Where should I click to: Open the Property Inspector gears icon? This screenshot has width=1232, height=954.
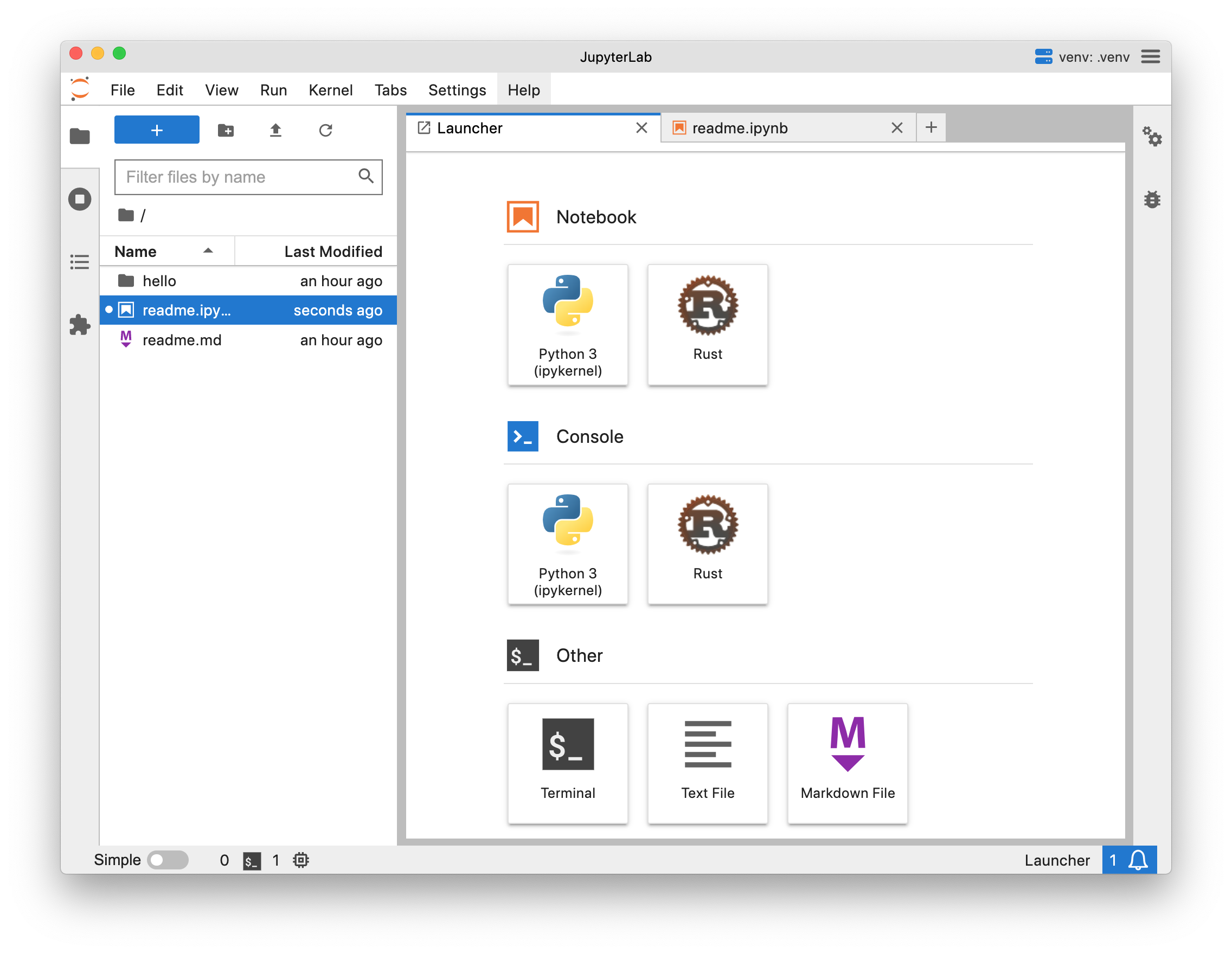coord(1151,137)
